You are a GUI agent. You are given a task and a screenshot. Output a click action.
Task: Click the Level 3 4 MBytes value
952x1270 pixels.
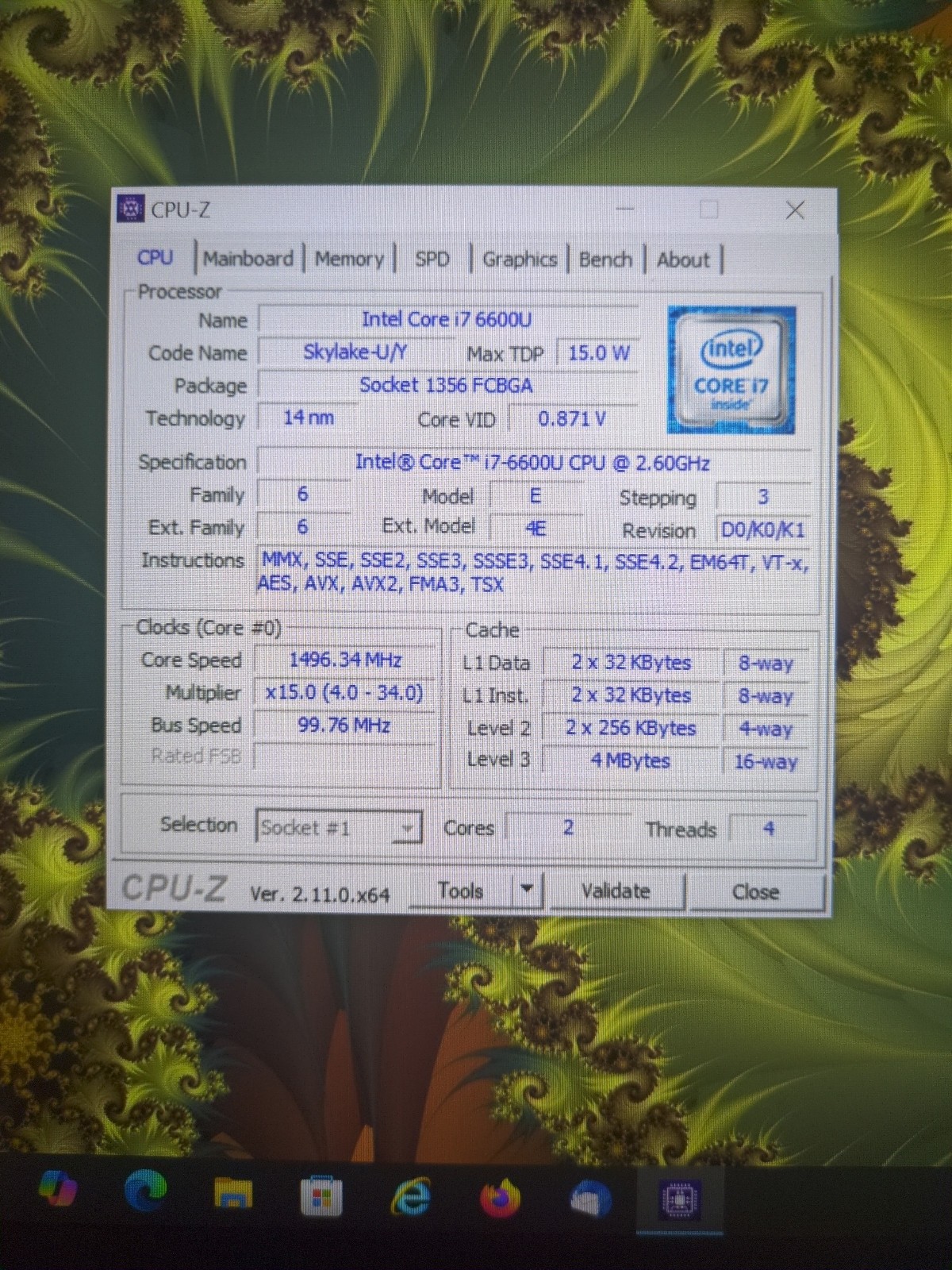[x=631, y=760]
